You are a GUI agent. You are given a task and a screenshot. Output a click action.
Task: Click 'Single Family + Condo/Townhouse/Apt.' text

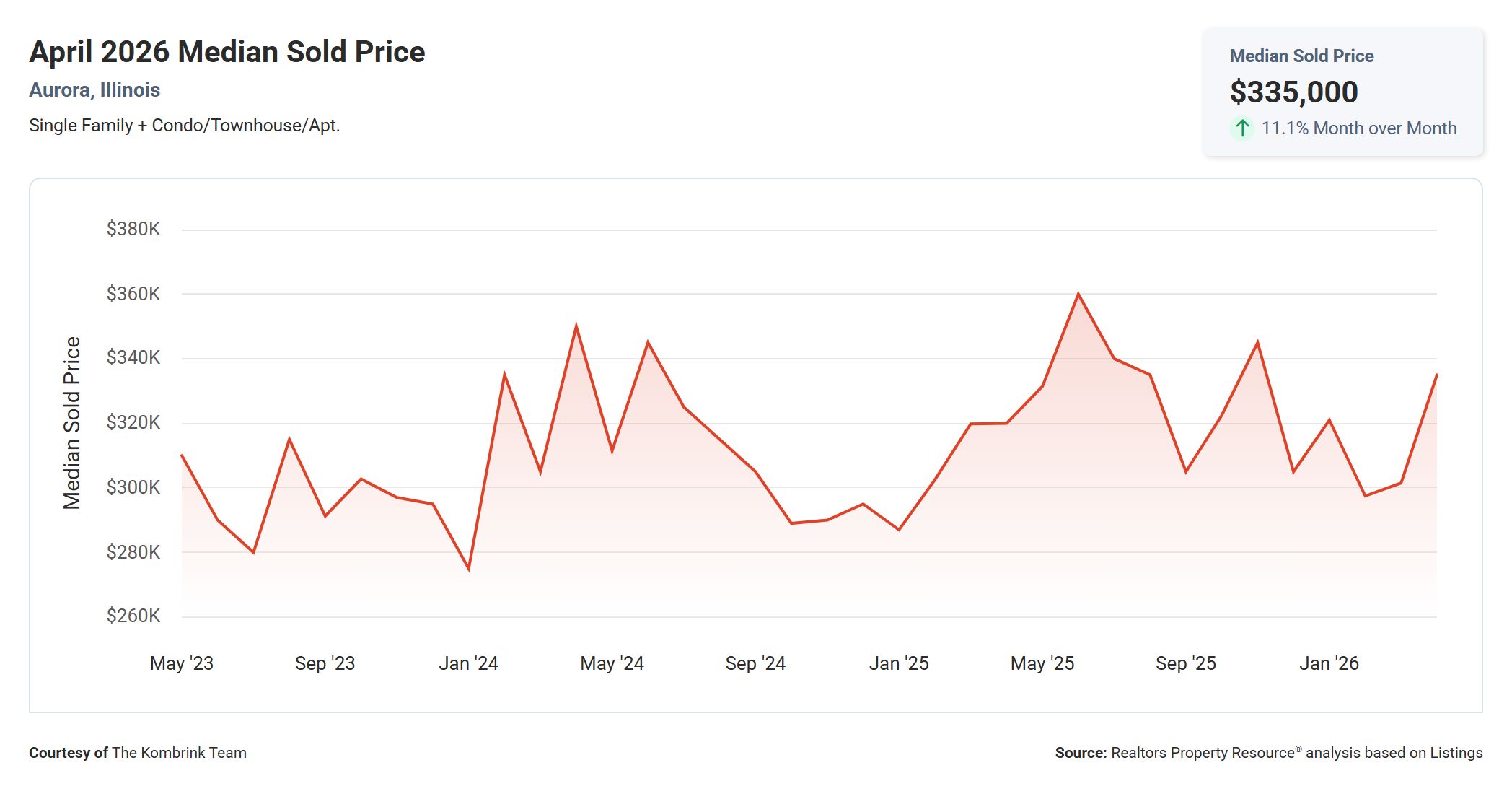click(185, 126)
